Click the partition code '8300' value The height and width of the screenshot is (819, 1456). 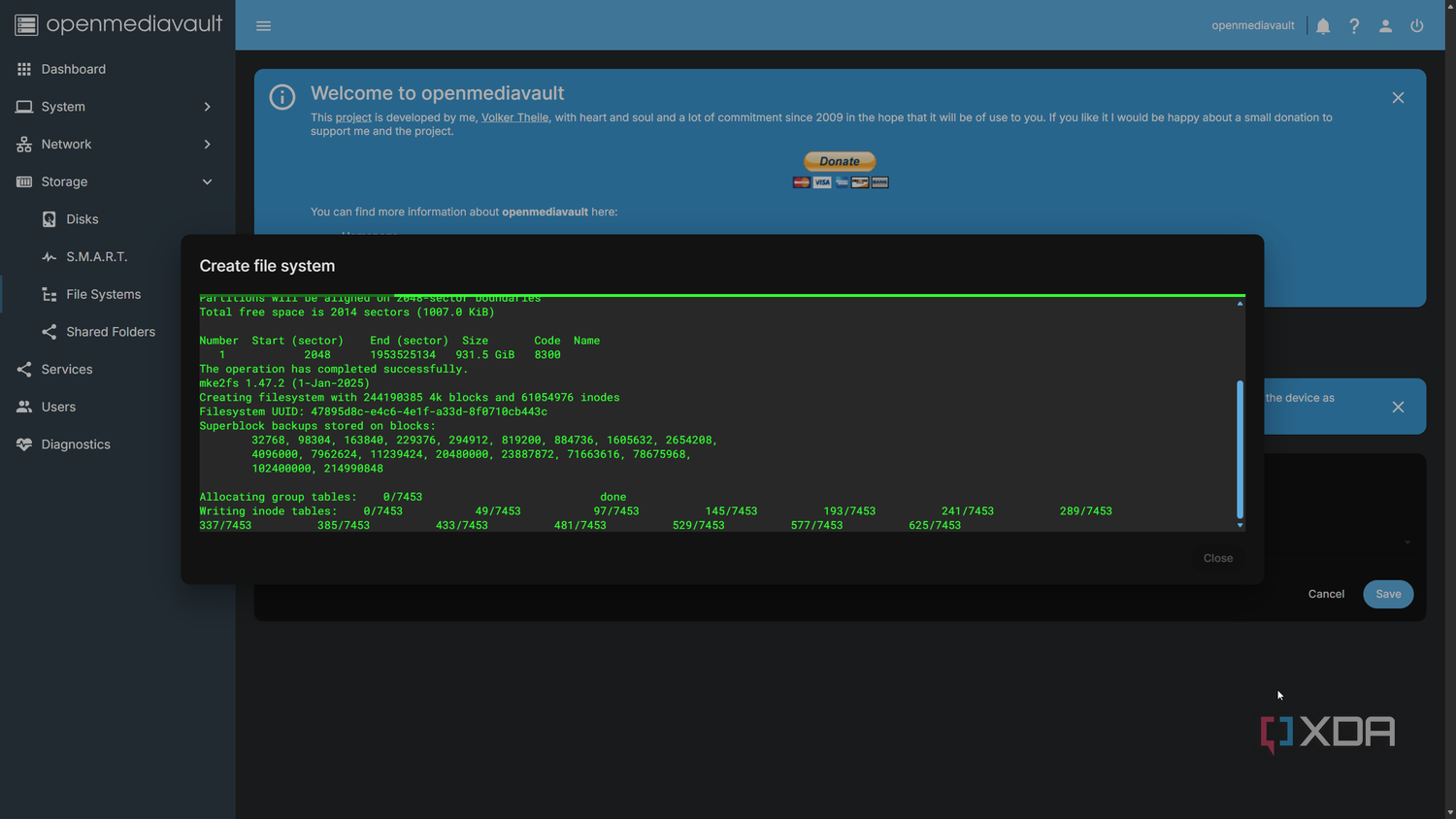pyautogui.click(x=547, y=355)
